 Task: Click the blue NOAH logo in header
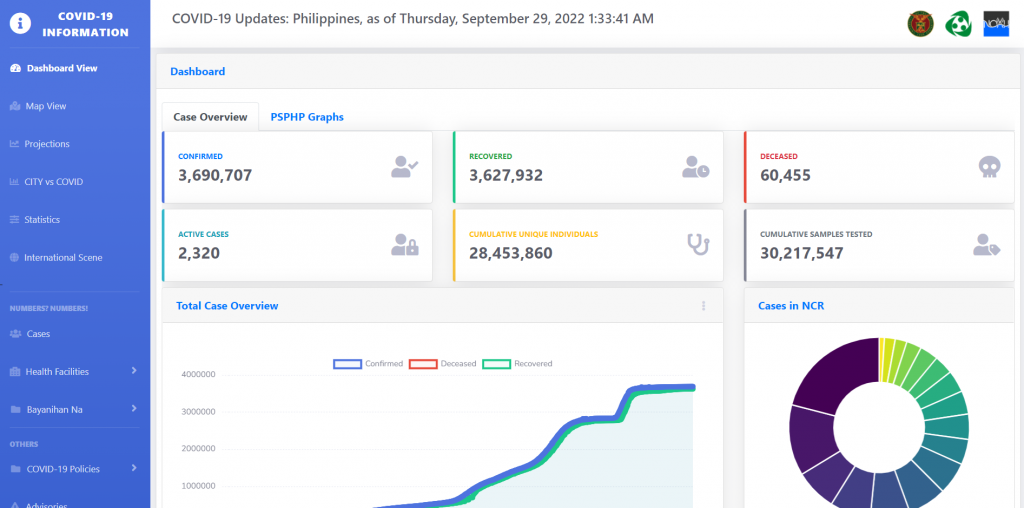pos(997,24)
